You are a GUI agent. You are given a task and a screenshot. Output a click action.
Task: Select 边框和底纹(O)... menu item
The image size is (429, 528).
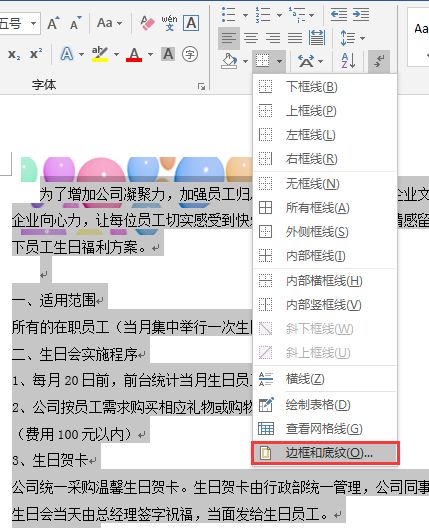(325, 453)
